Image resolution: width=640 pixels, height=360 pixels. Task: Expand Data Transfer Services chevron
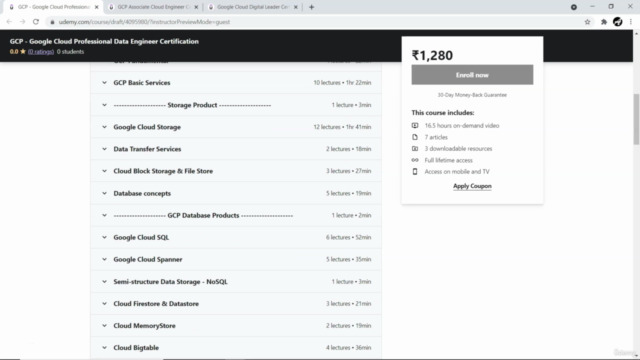point(104,149)
